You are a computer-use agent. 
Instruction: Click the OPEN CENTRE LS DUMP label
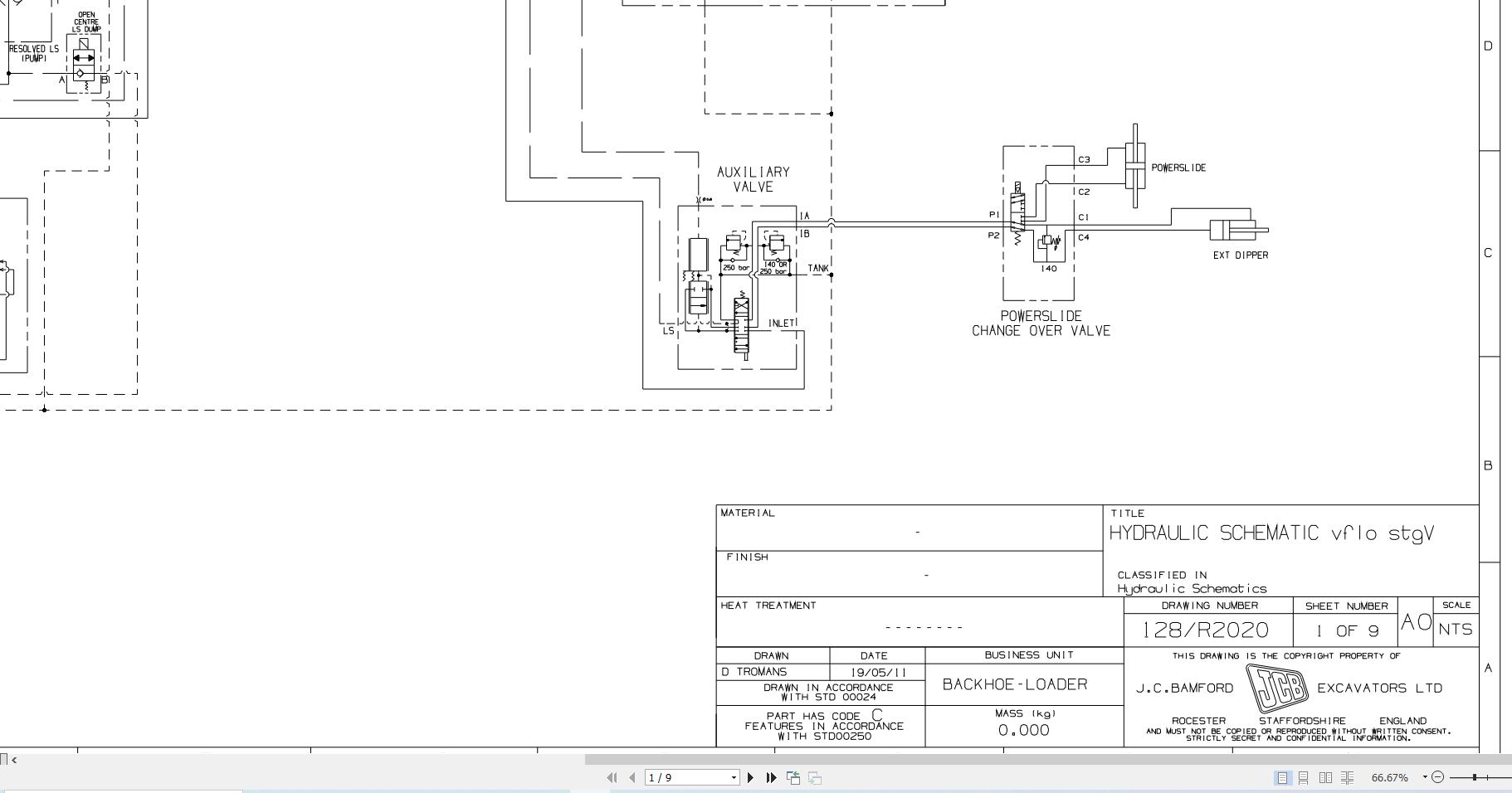click(x=86, y=22)
